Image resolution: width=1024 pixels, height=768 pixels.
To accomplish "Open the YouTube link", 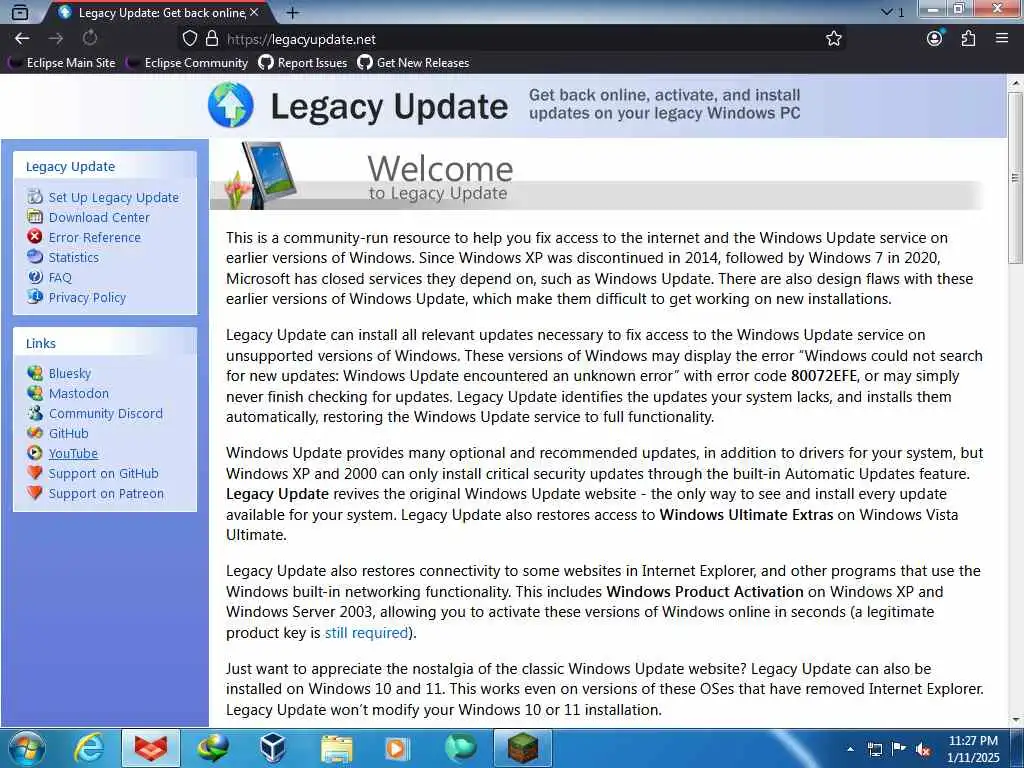I will pos(73,454).
